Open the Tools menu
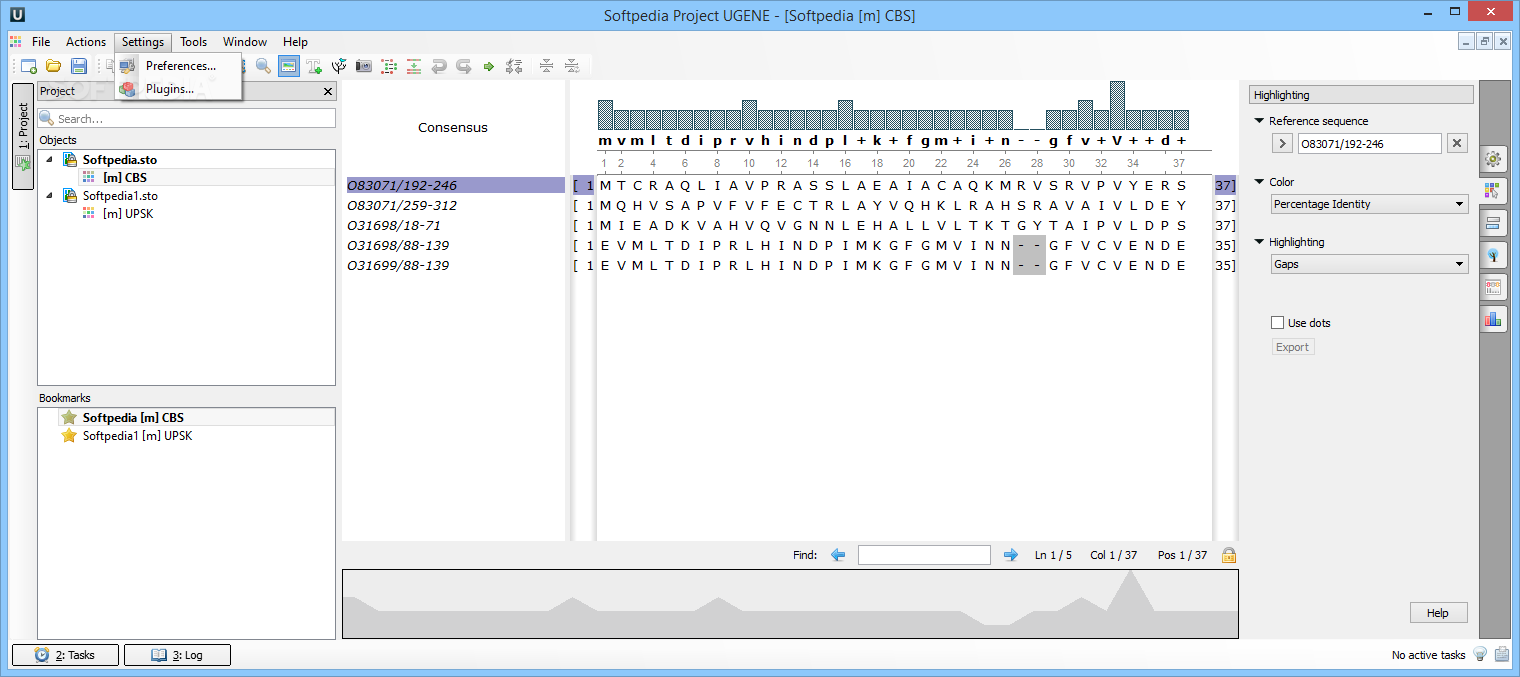The image size is (1520, 677). [194, 42]
